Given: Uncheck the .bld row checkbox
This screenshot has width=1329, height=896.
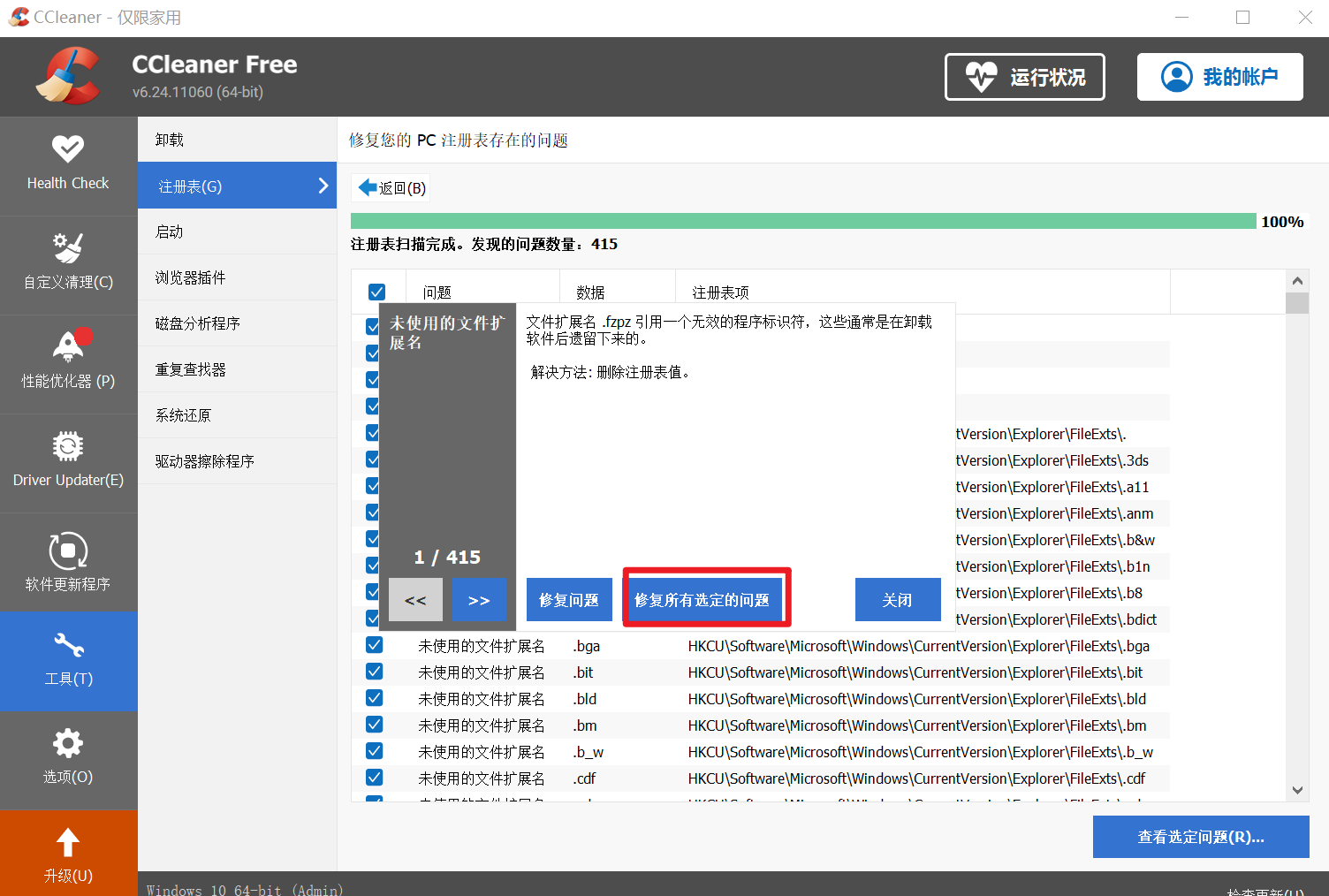Looking at the screenshot, I should (375, 698).
